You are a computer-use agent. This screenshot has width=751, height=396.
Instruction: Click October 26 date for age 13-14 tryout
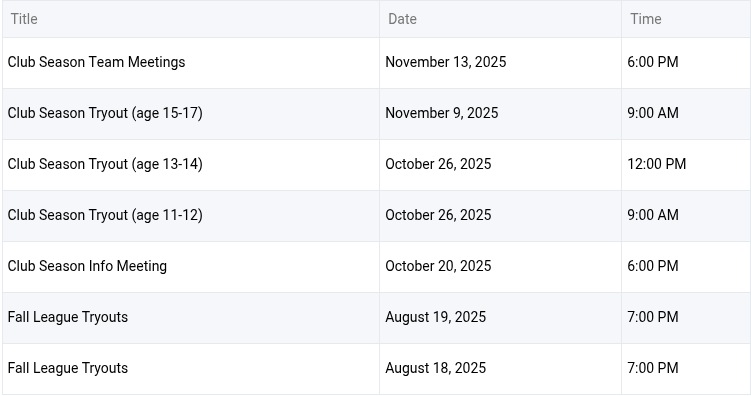coord(438,164)
